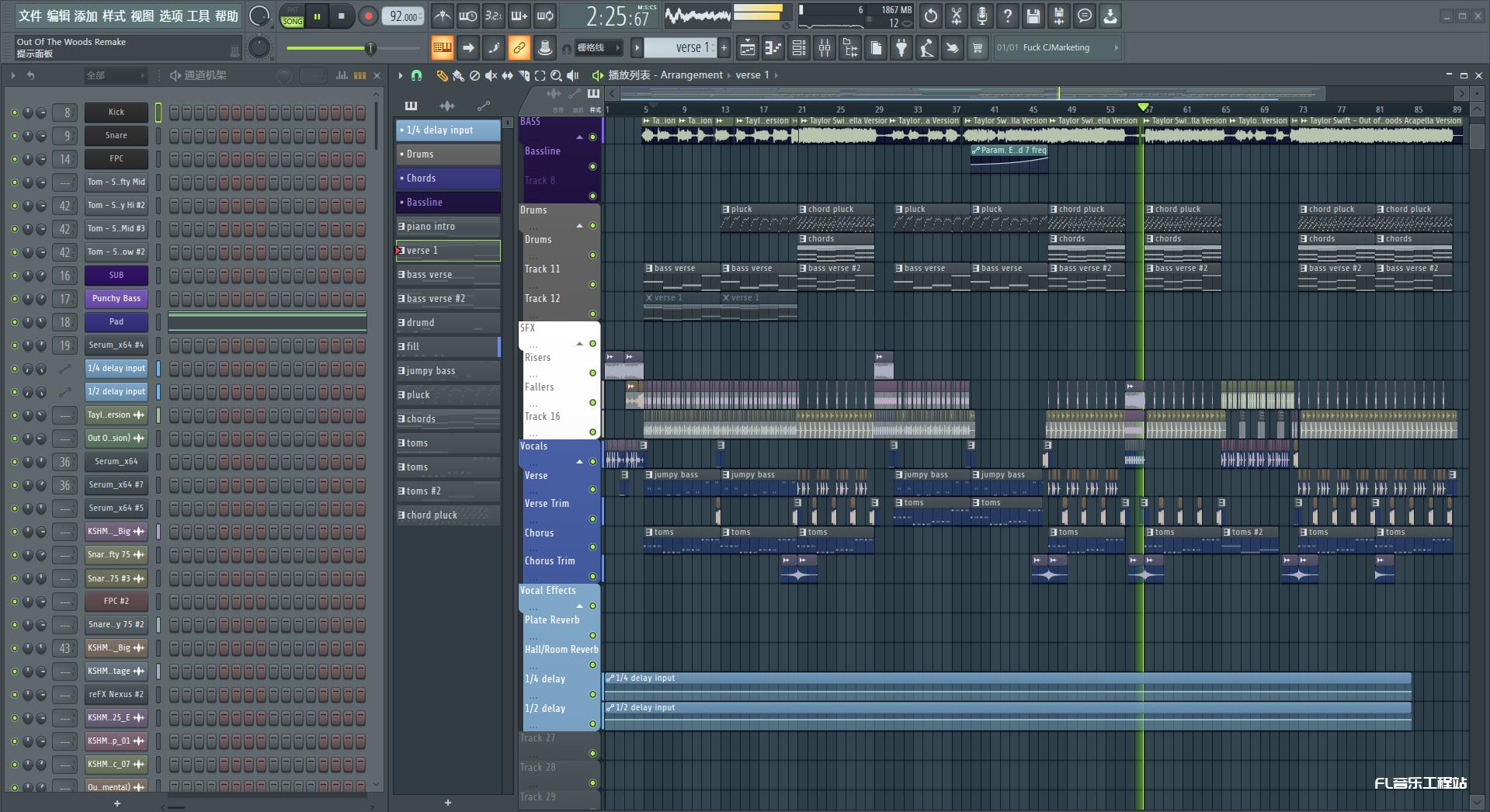The width and height of the screenshot is (1490, 812).
Task: Open the 工具 menu
Action: point(199,16)
